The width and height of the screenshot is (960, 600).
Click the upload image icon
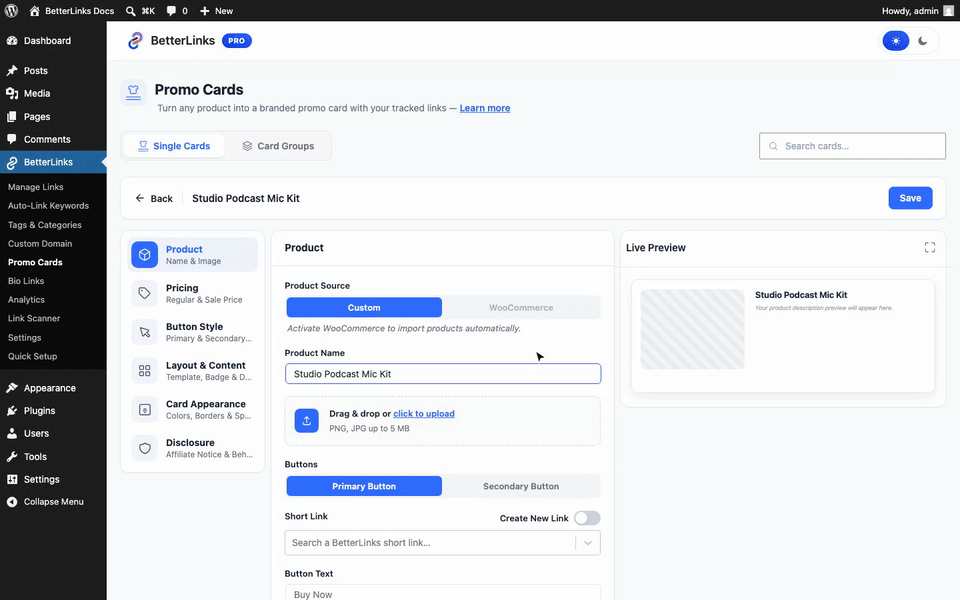(307, 421)
